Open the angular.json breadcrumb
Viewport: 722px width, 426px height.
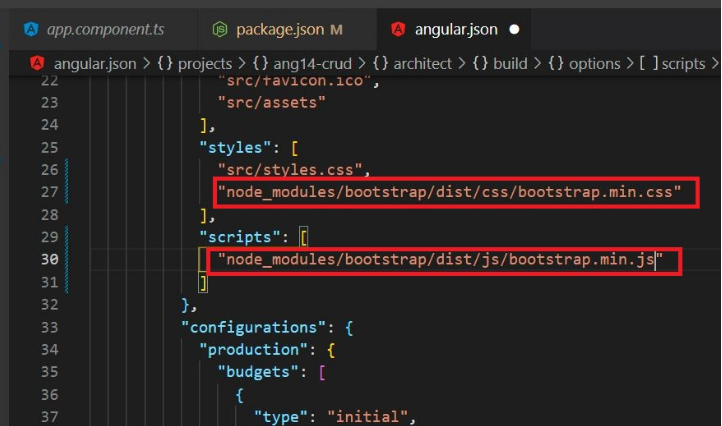tap(95, 64)
